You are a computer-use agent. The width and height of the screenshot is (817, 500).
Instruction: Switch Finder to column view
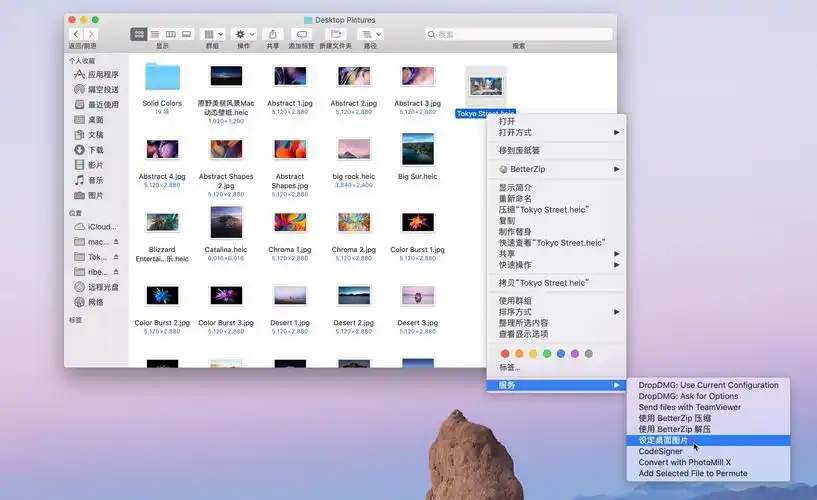170,34
